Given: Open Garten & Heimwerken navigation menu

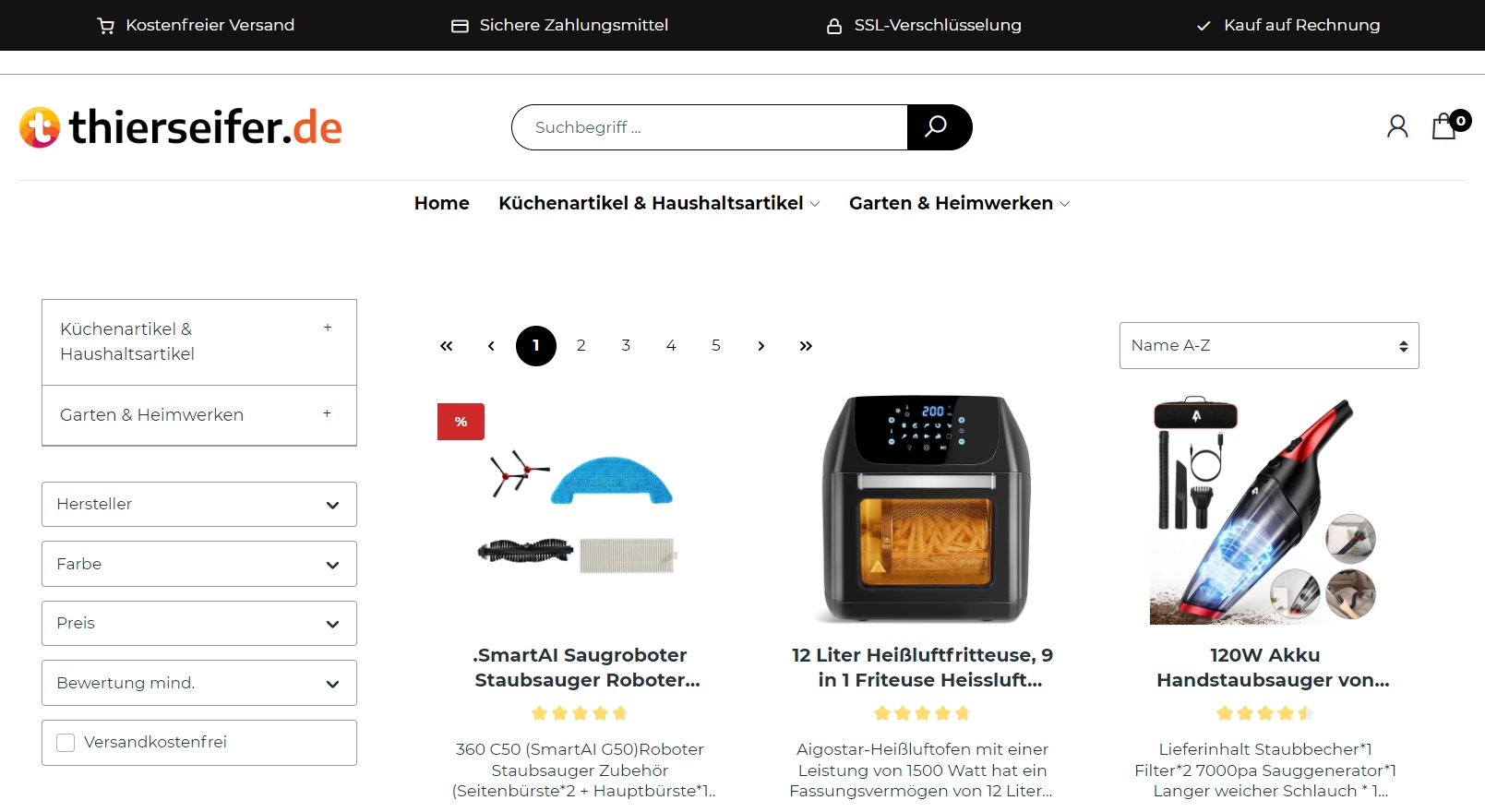Looking at the screenshot, I should (x=959, y=203).
